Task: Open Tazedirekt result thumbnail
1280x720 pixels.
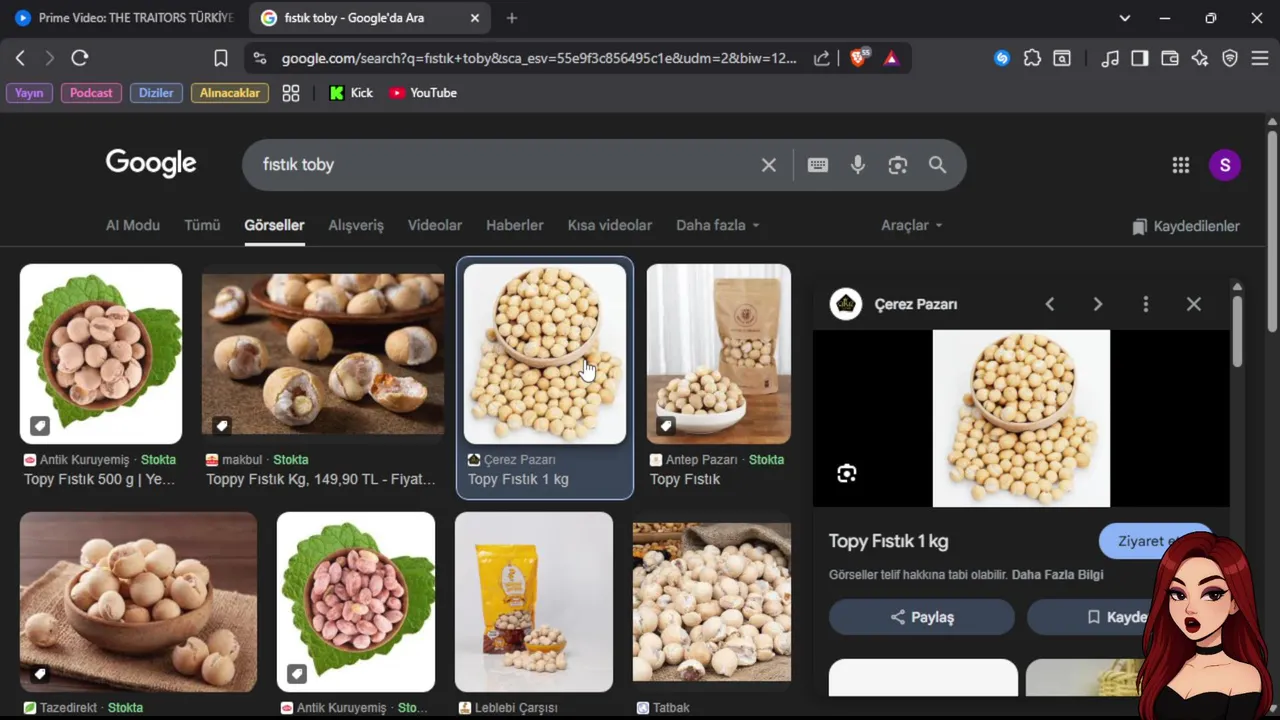Action: tap(138, 602)
